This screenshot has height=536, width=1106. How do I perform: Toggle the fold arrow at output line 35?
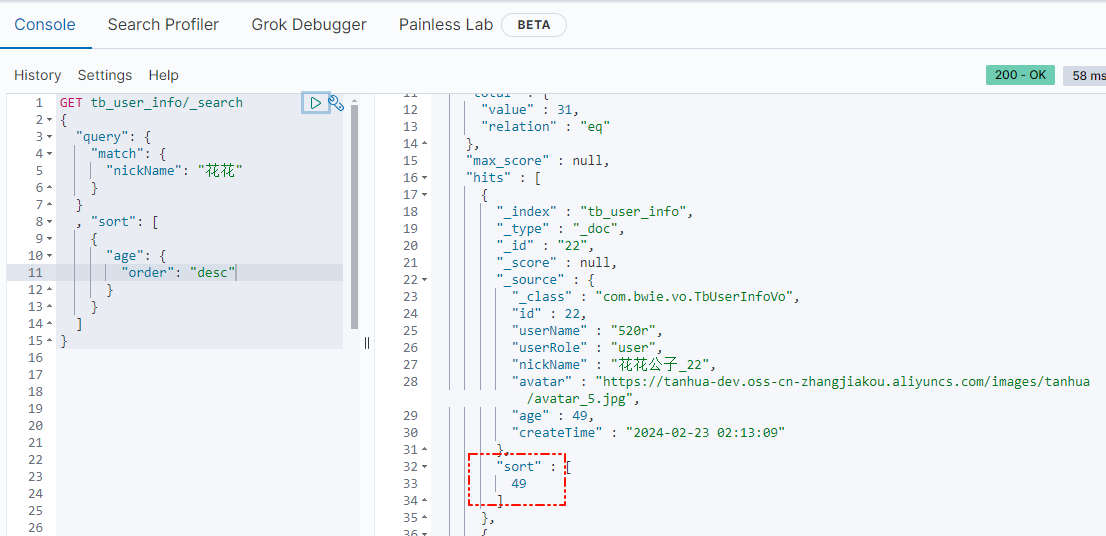[x=425, y=518]
